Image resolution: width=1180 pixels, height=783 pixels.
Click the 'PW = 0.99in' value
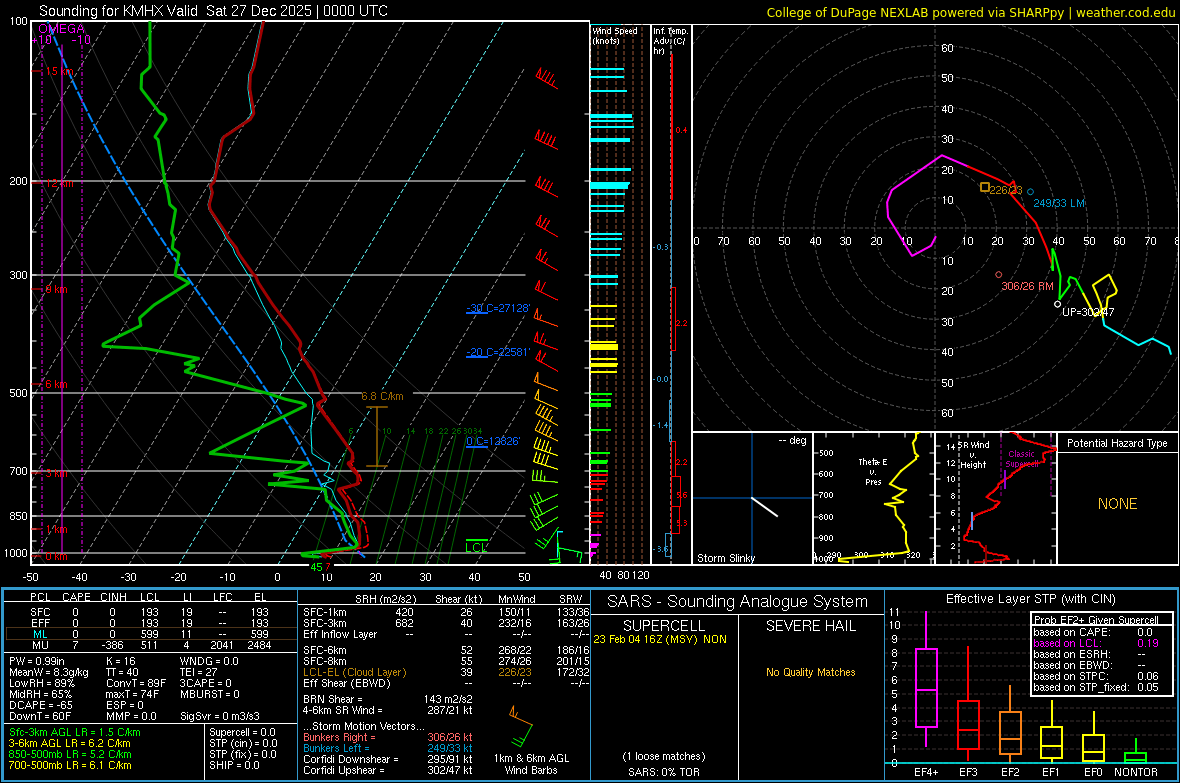pos(37,661)
